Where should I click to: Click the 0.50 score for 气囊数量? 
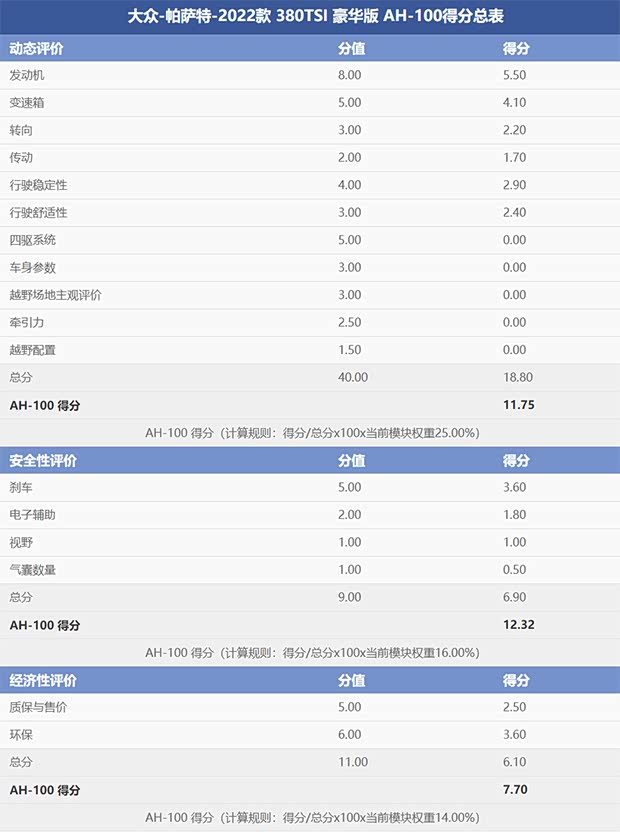[x=514, y=570]
